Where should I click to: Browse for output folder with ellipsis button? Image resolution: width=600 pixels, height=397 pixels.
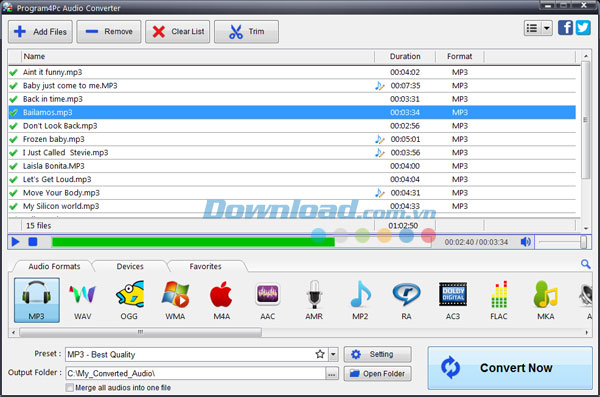332,374
